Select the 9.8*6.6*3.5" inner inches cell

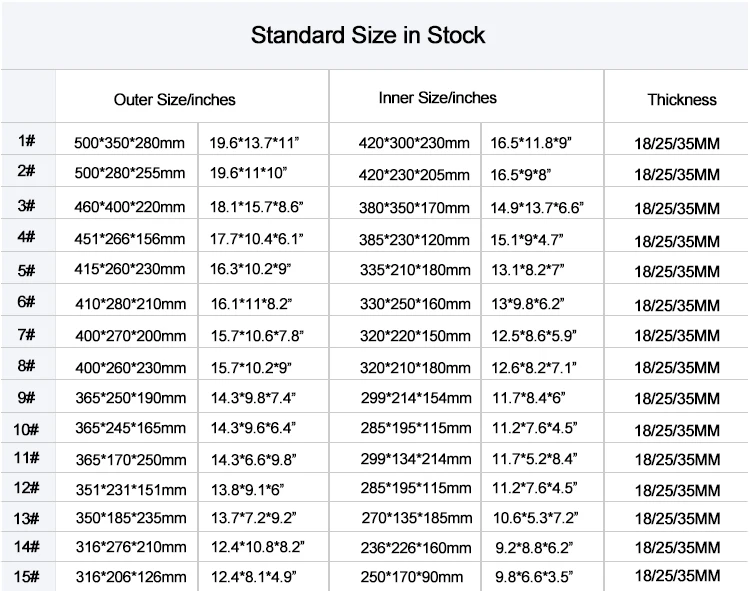point(533,577)
